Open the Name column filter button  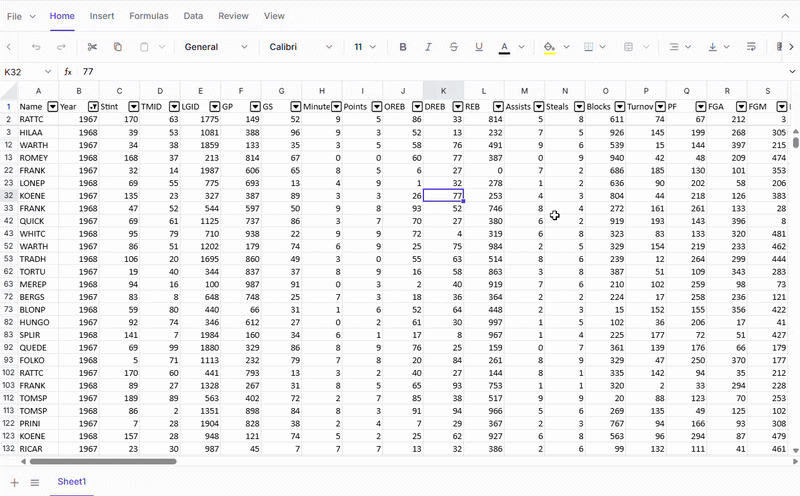[x=53, y=106]
